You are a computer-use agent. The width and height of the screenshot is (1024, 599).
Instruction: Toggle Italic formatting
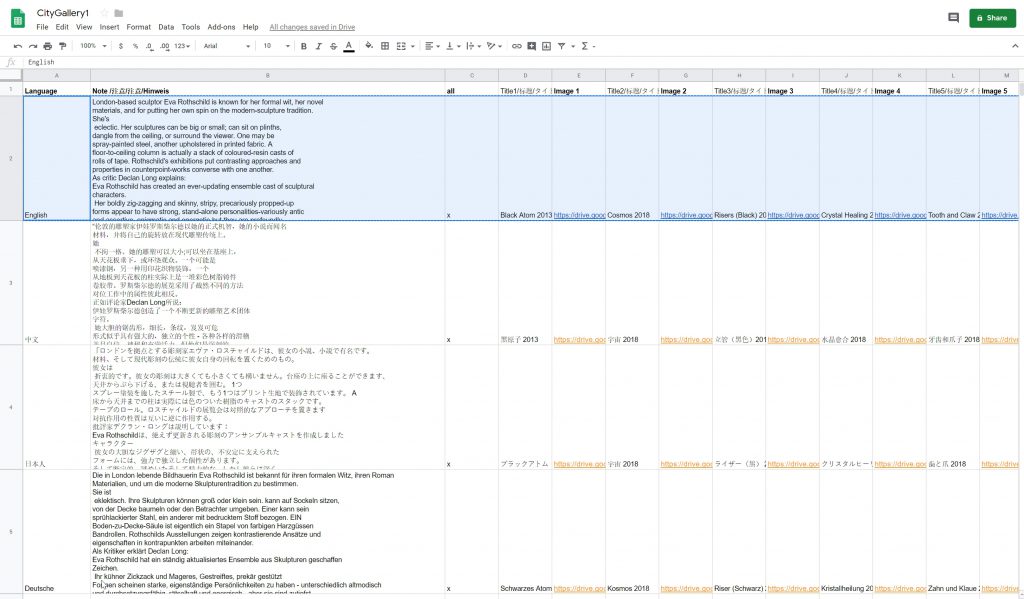point(318,46)
